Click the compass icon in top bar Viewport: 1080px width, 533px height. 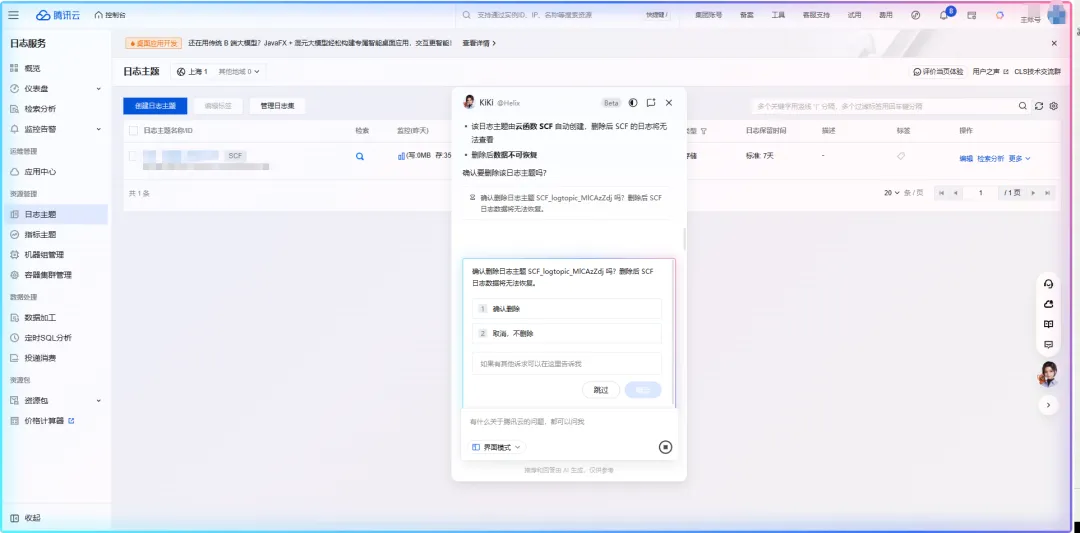coord(915,14)
